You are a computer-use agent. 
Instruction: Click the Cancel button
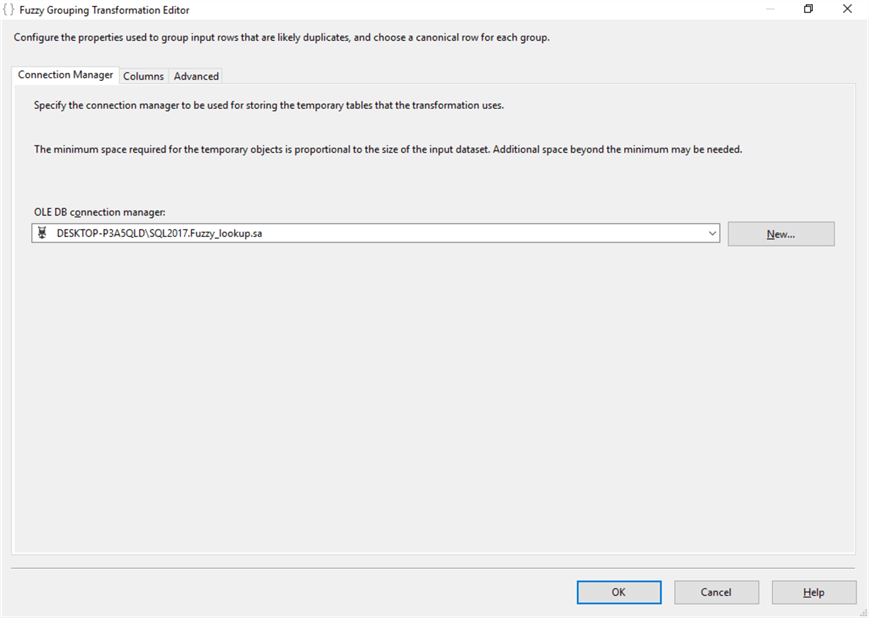[716, 592]
